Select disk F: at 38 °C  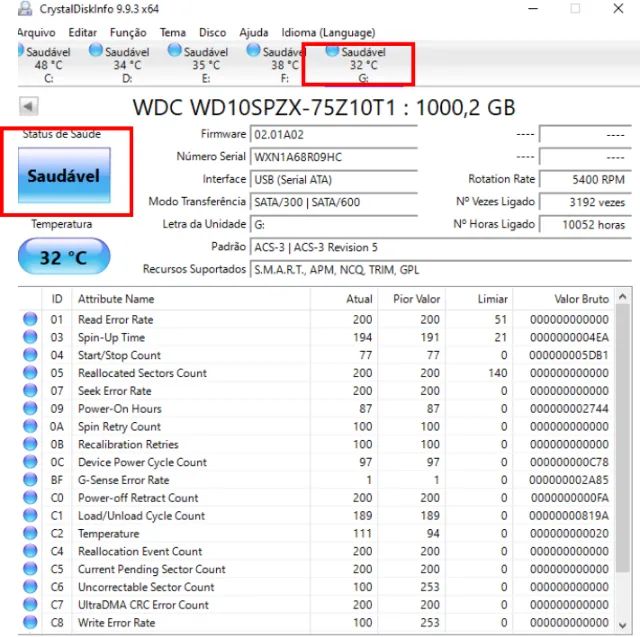tap(274, 64)
